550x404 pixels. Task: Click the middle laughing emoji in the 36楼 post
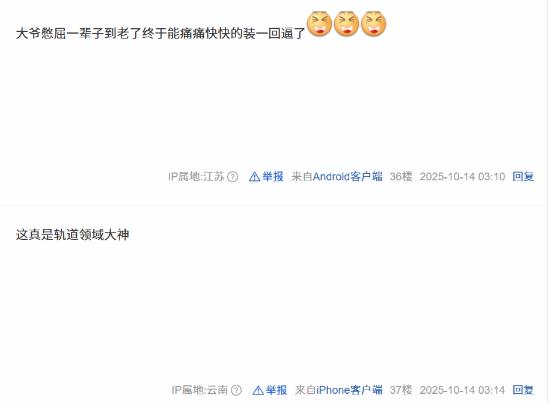346,24
